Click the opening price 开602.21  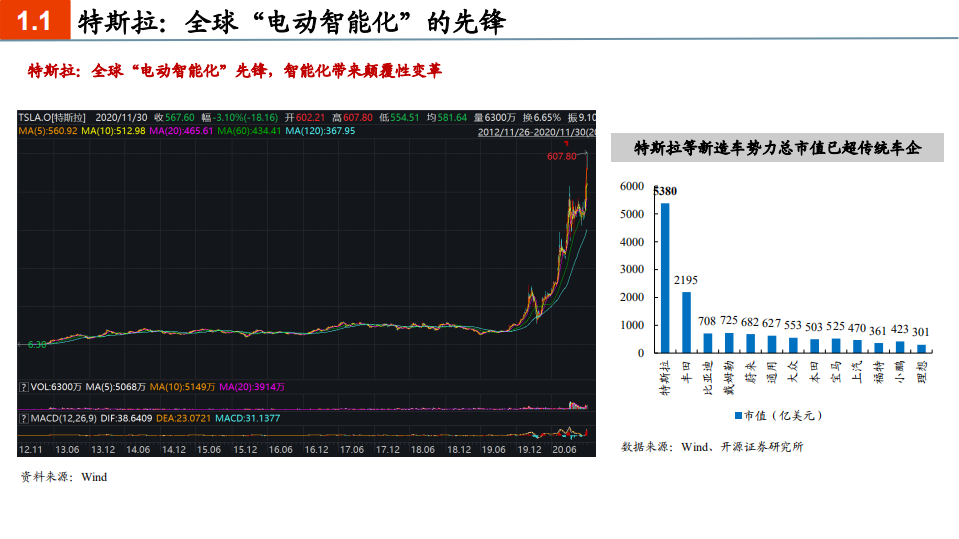point(305,117)
